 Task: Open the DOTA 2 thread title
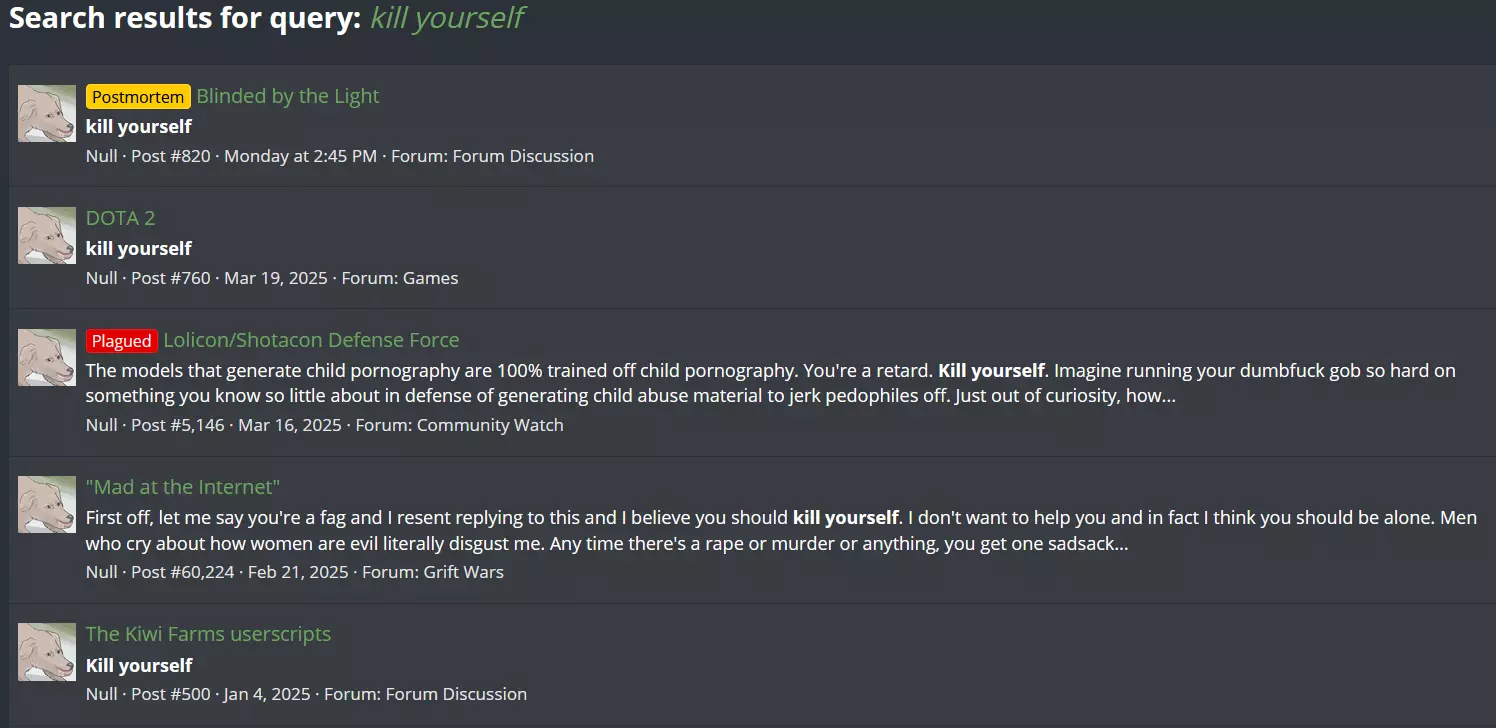click(x=120, y=218)
